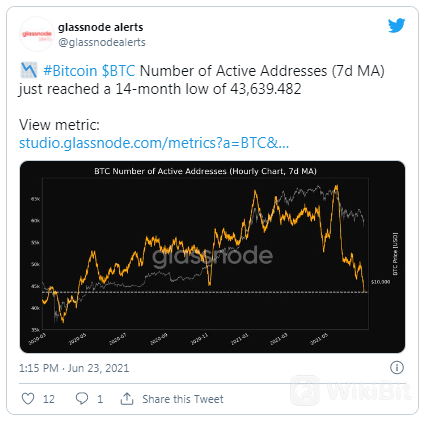Open the #Bitcoin hashtag
Viewport: 425px width, 421px height.
coord(70,71)
